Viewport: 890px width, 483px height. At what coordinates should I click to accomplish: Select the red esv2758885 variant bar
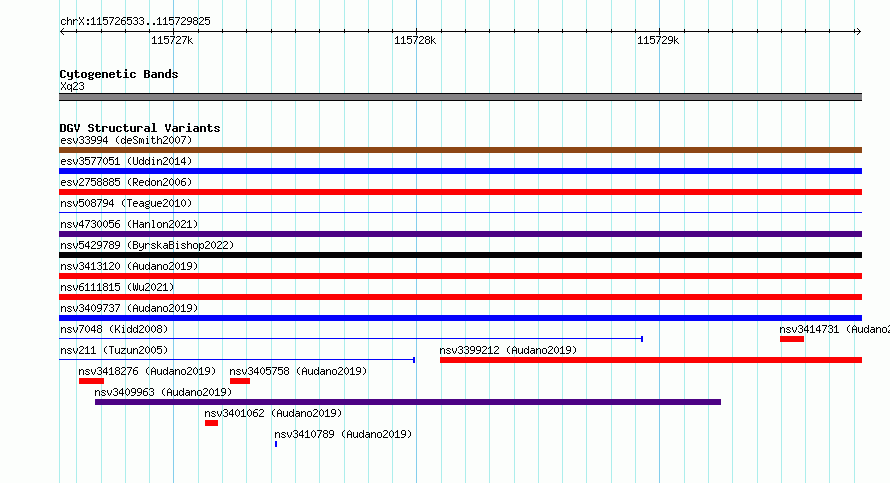460,192
